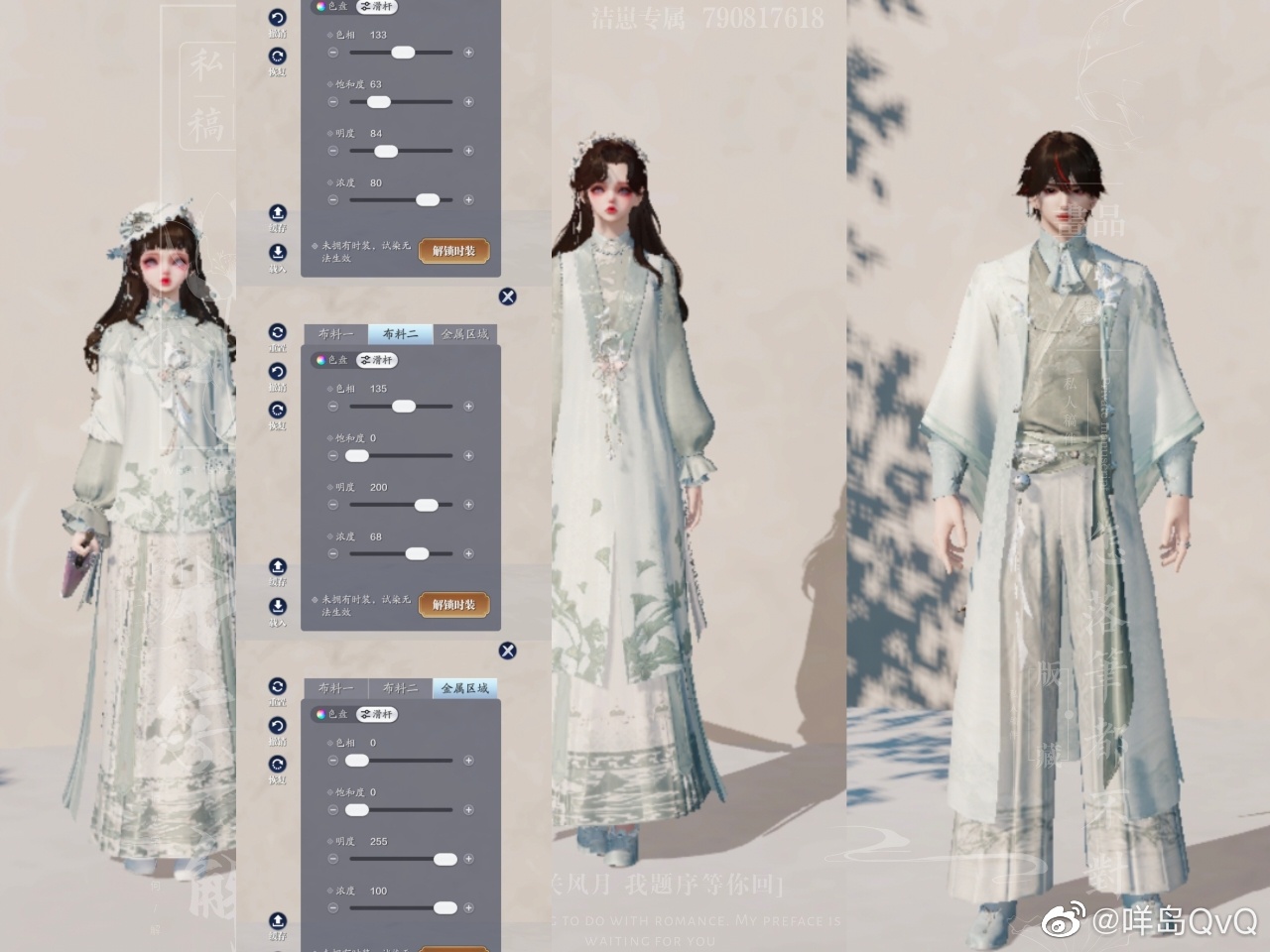Viewport: 1270px width, 952px height.
Task: Click the load download icon beside the hue 133 panel
Action: [x=278, y=252]
